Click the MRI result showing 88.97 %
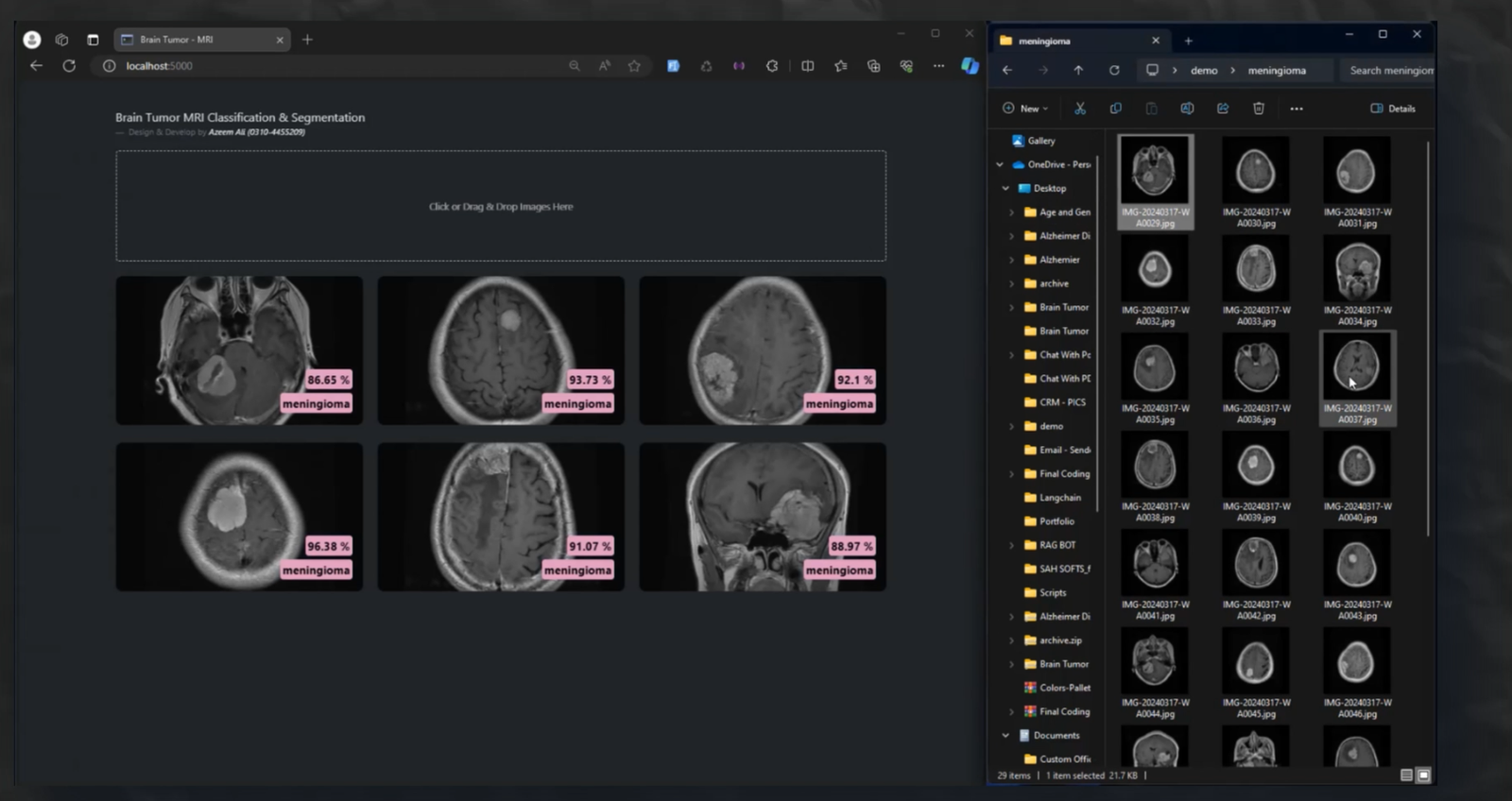 (x=763, y=517)
